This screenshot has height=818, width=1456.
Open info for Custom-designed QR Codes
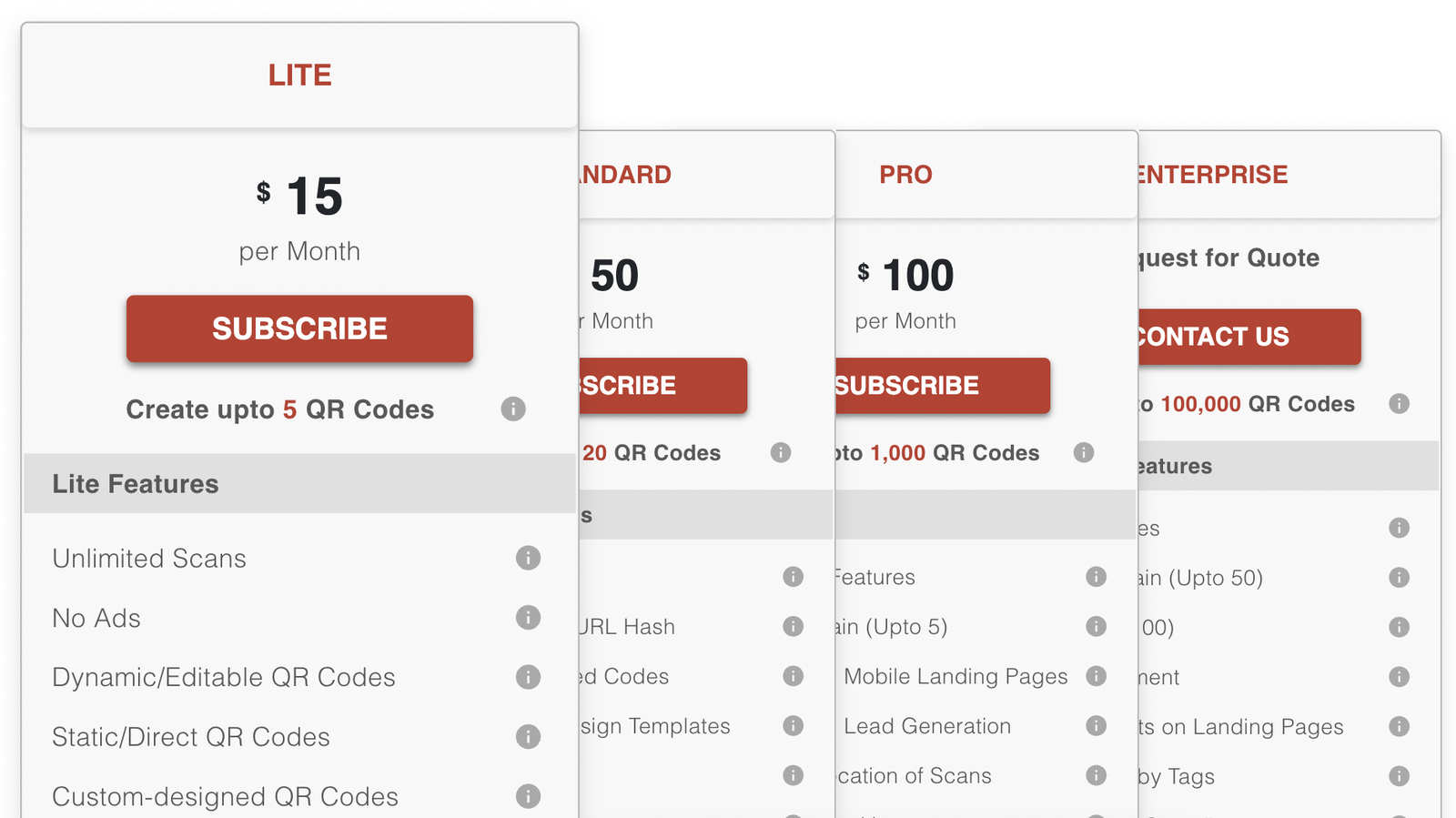529,796
